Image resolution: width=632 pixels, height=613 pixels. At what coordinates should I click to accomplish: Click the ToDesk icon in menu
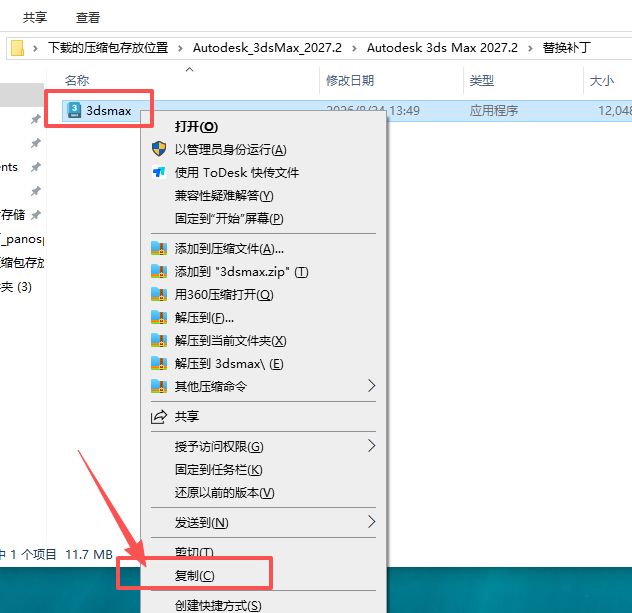click(159, 172)
